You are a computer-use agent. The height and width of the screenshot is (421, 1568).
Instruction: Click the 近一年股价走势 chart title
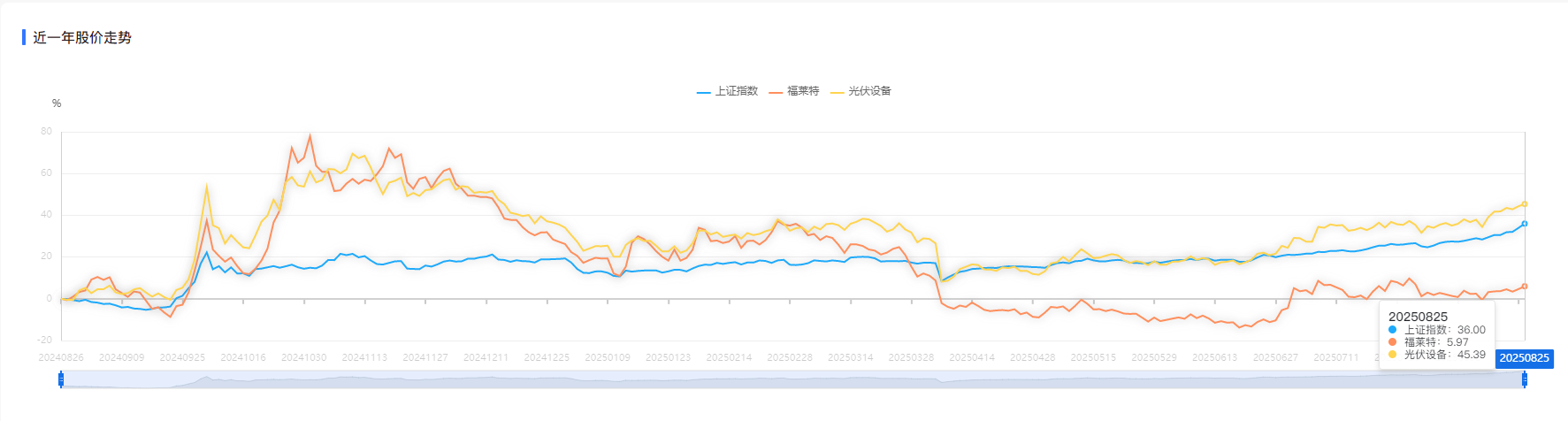(82, 37)
